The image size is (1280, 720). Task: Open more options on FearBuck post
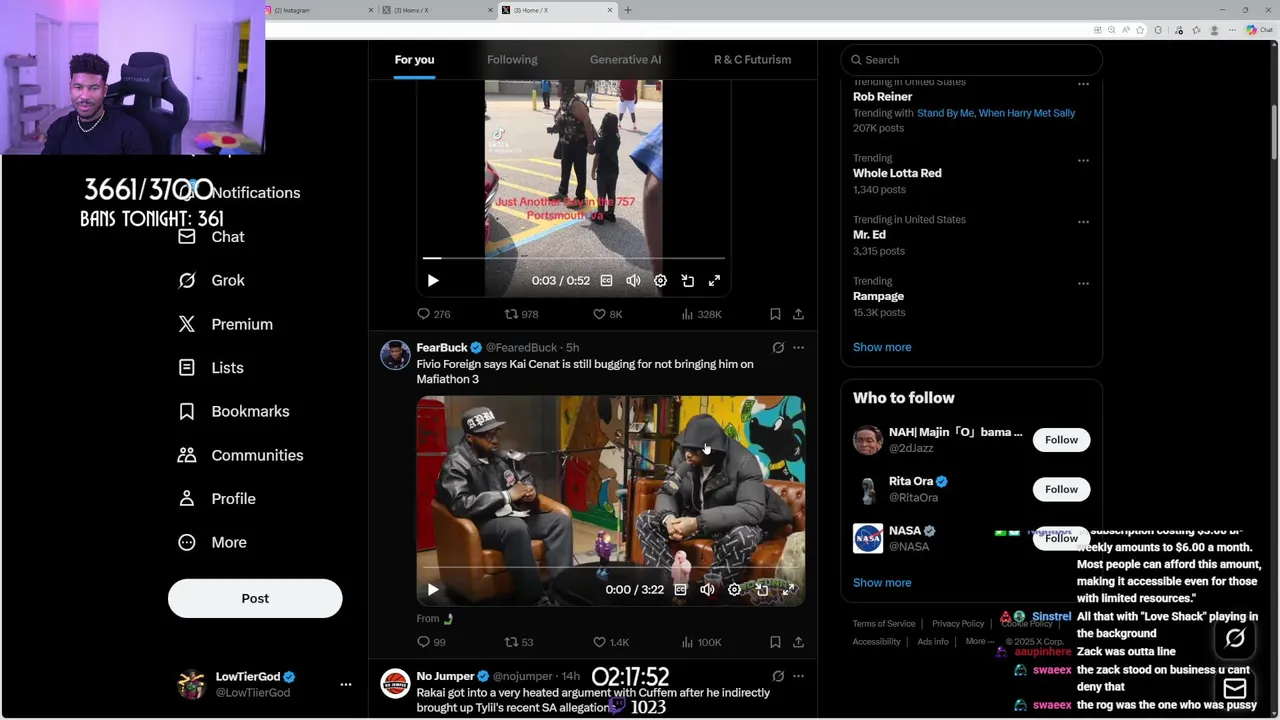[x=798, y=348]
